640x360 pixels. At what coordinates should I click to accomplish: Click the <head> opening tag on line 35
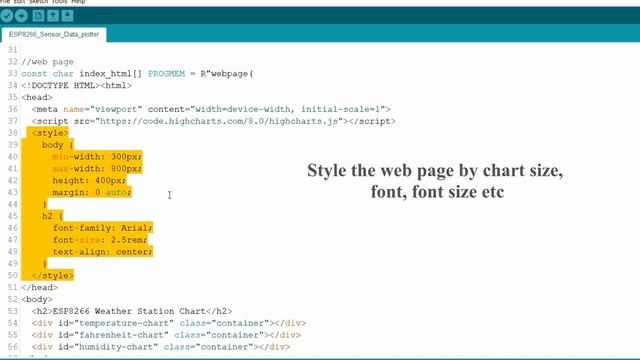37,98
